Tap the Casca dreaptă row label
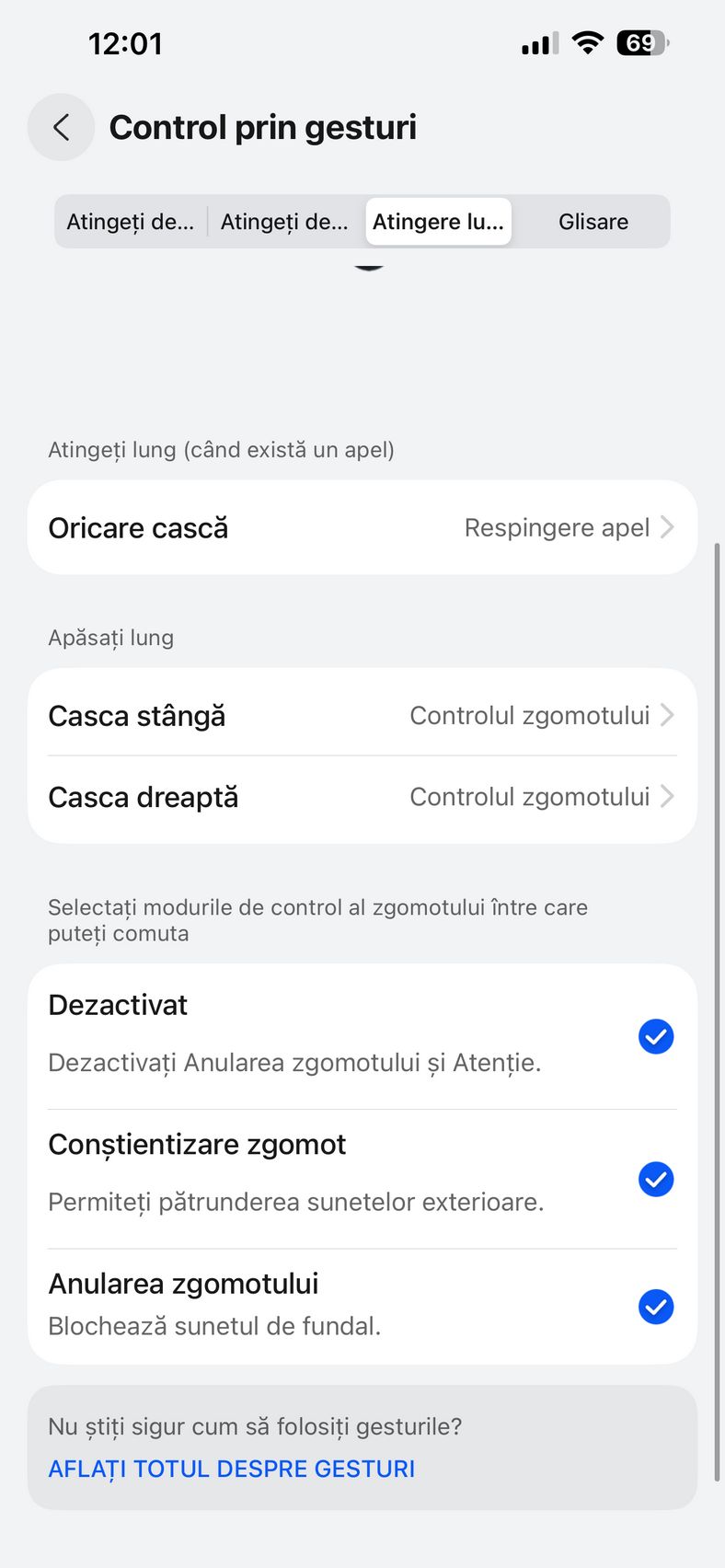The image size is (725, 1568). [x=144, y=797]
